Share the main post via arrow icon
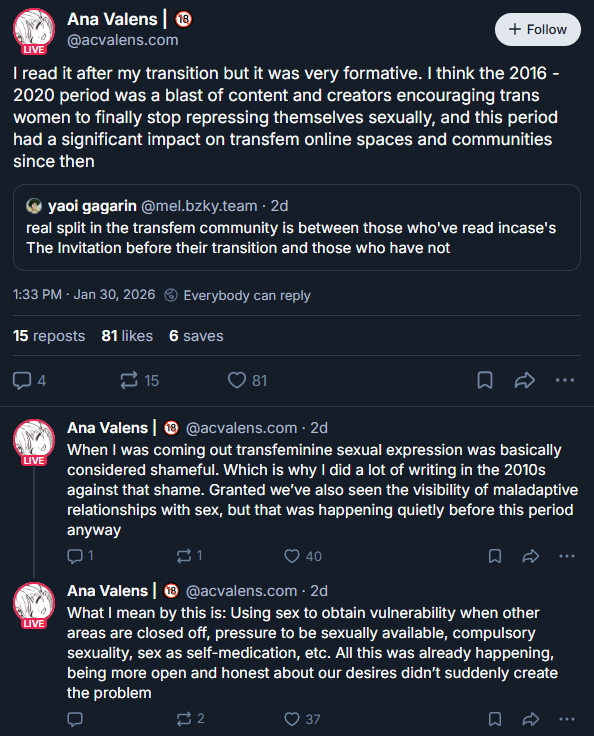 [525, 381]
